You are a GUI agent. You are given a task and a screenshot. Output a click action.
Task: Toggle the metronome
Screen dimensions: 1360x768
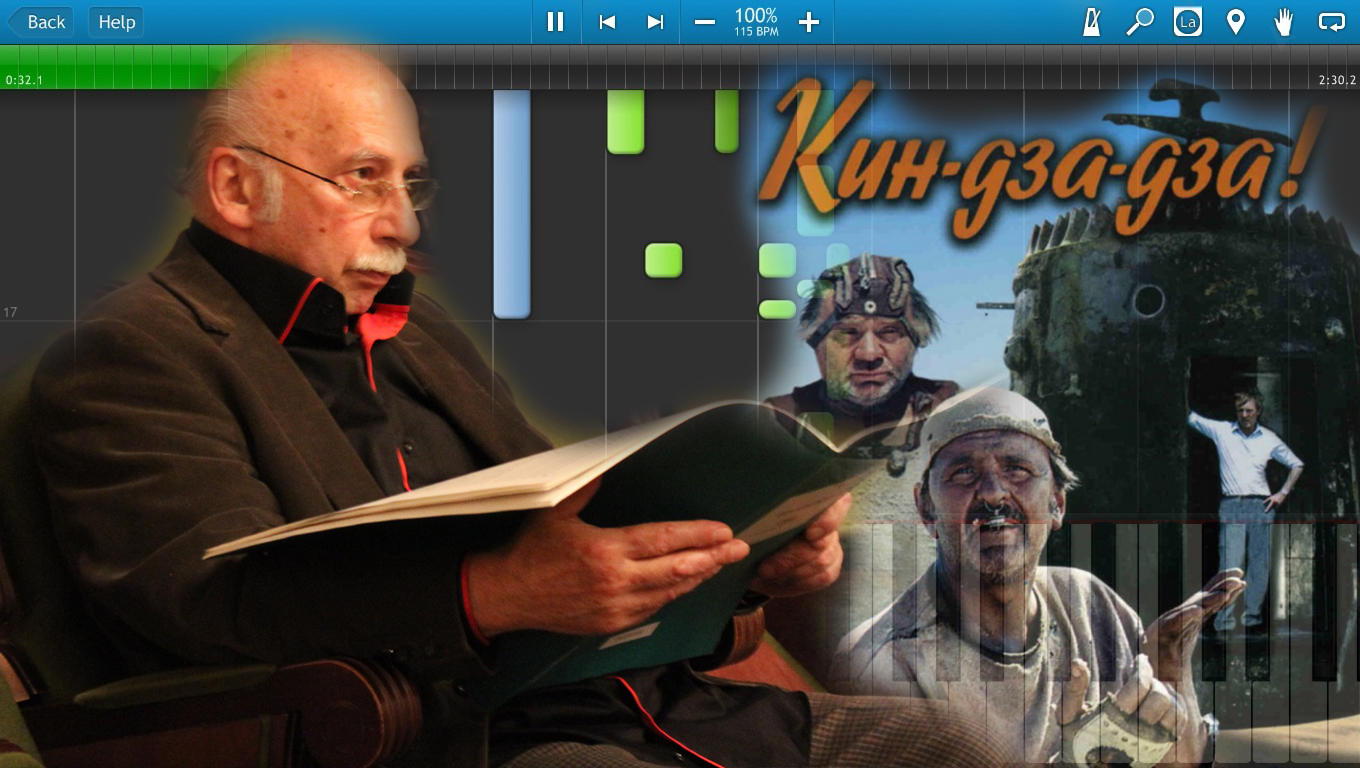(1091, 22)
